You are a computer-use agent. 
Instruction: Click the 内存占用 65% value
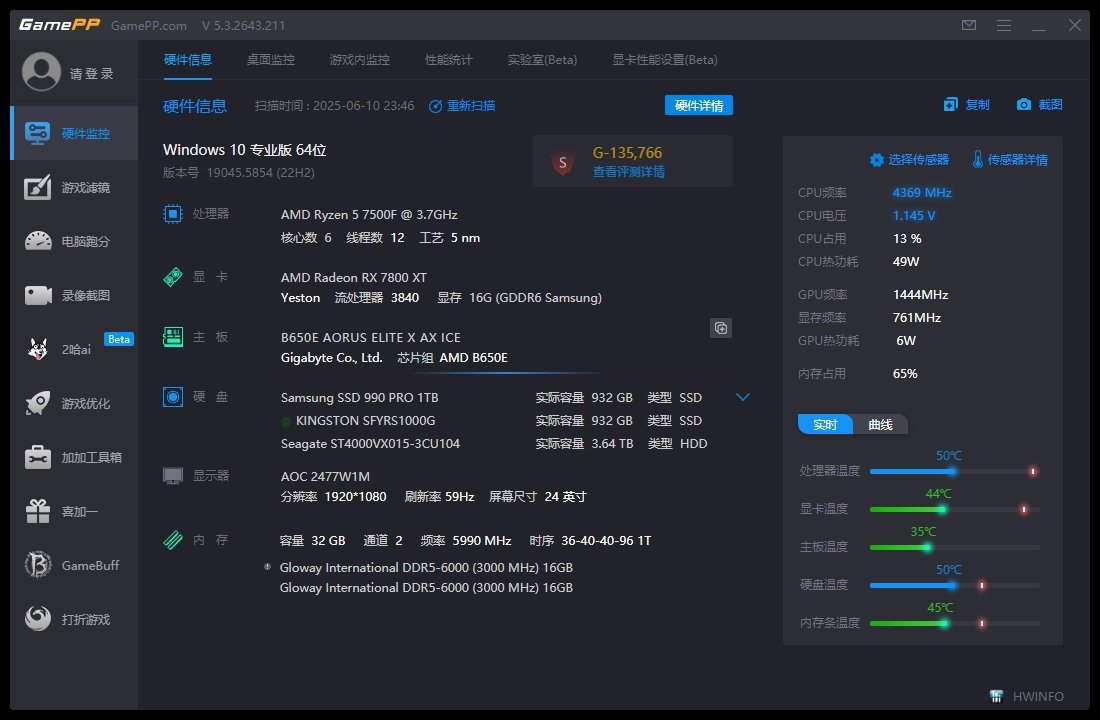click(905, 373)
